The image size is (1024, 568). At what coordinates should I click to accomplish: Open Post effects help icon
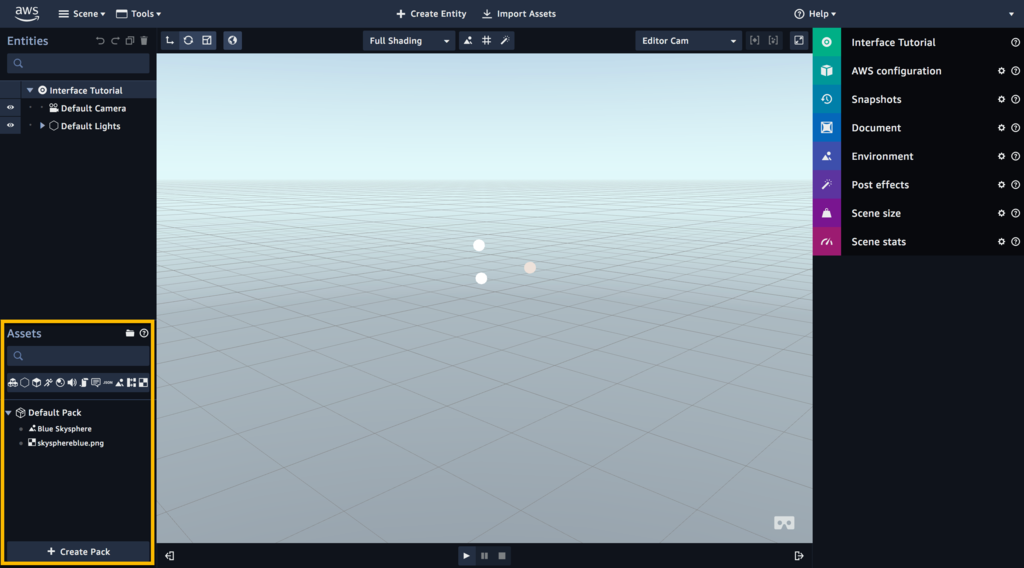click(x=1016, y=185)
